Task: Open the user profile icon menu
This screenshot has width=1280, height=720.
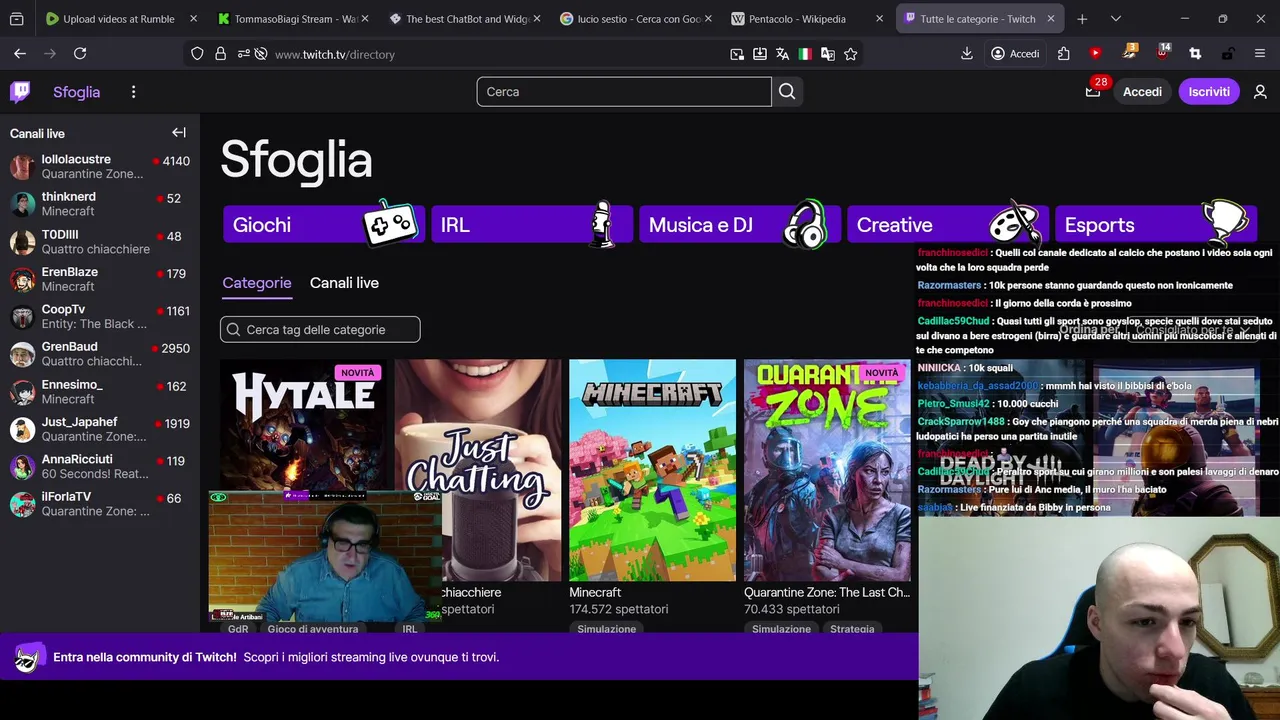Action: click(1260, 92)
